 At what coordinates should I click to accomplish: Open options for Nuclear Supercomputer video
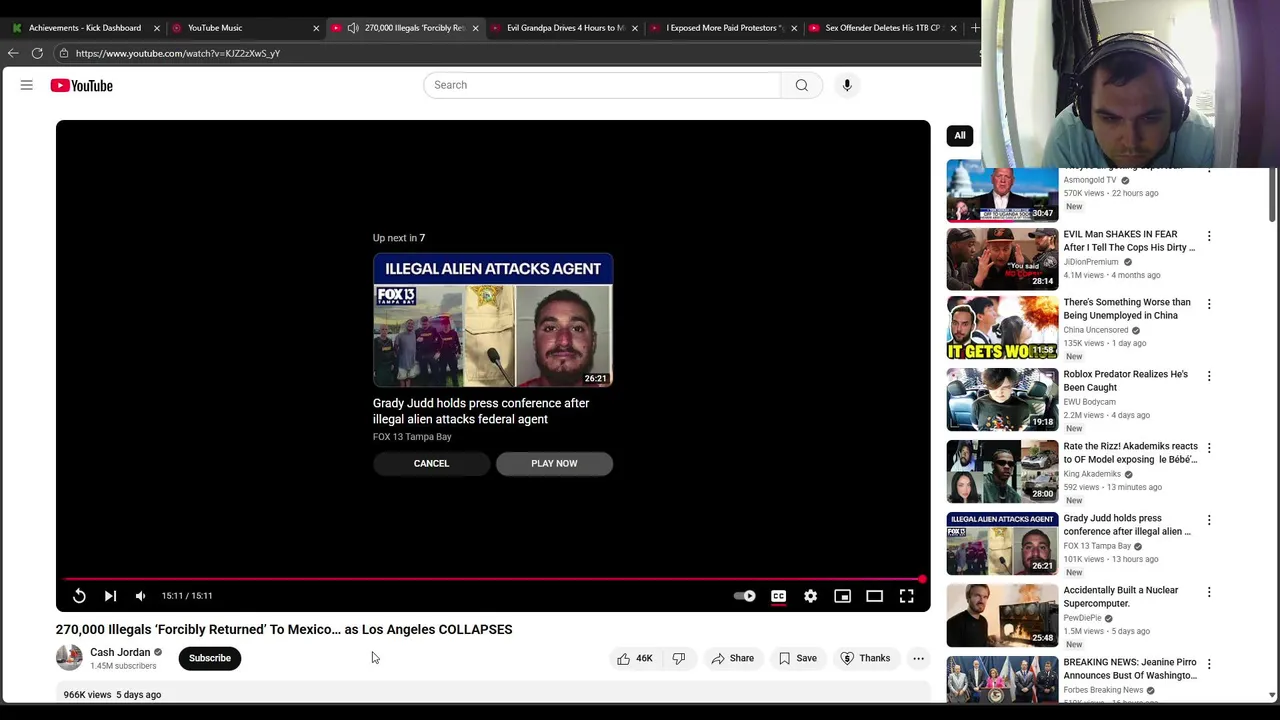pos(1209,592)
